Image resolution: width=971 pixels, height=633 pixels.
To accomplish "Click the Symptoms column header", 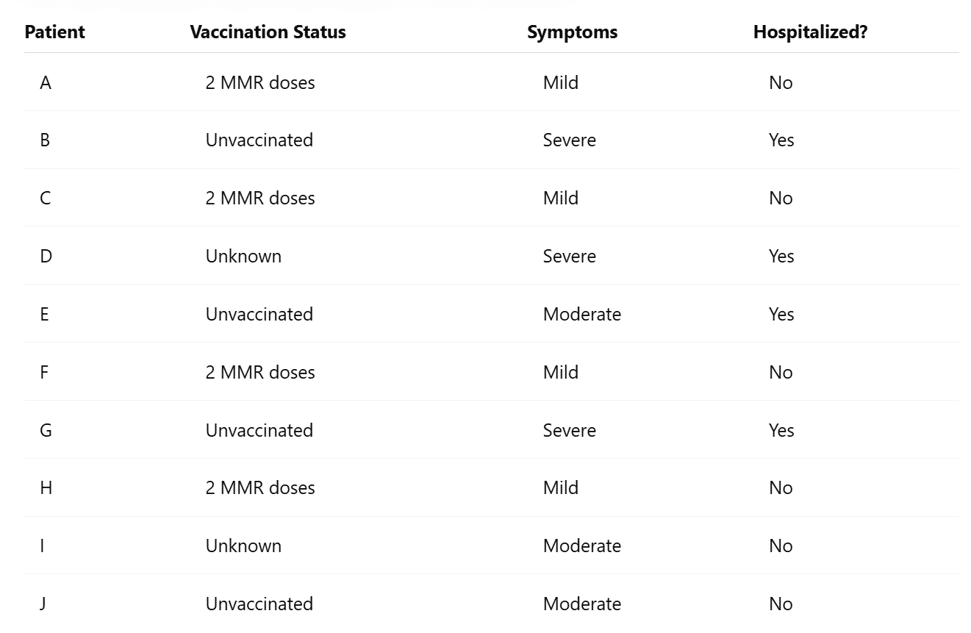I will (x=572, y=32).
